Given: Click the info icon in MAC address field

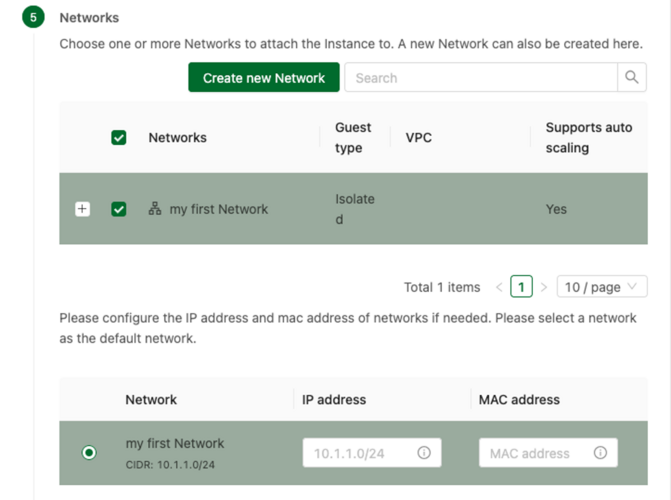Looking at the screenshot, I should click(600, 452).
